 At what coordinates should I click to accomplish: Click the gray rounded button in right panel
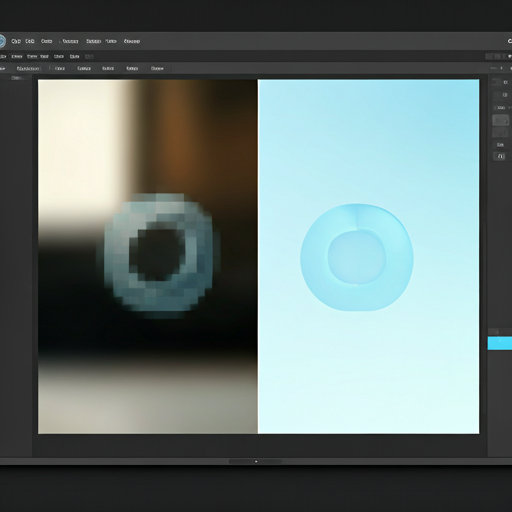(500, 120)
